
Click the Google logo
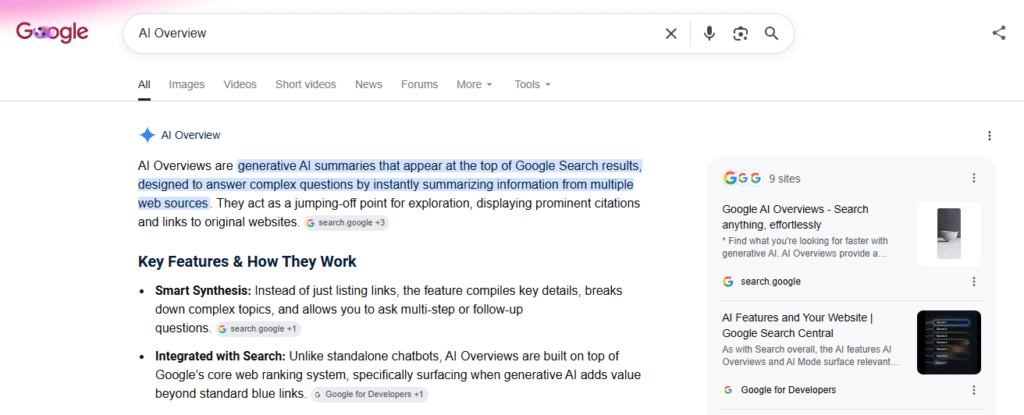[52, 32]
